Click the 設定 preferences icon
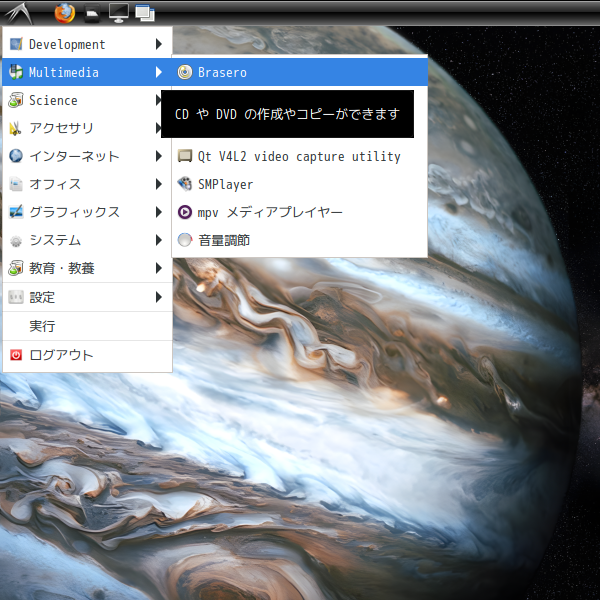 pyautogui.click(x=16, y=297)
